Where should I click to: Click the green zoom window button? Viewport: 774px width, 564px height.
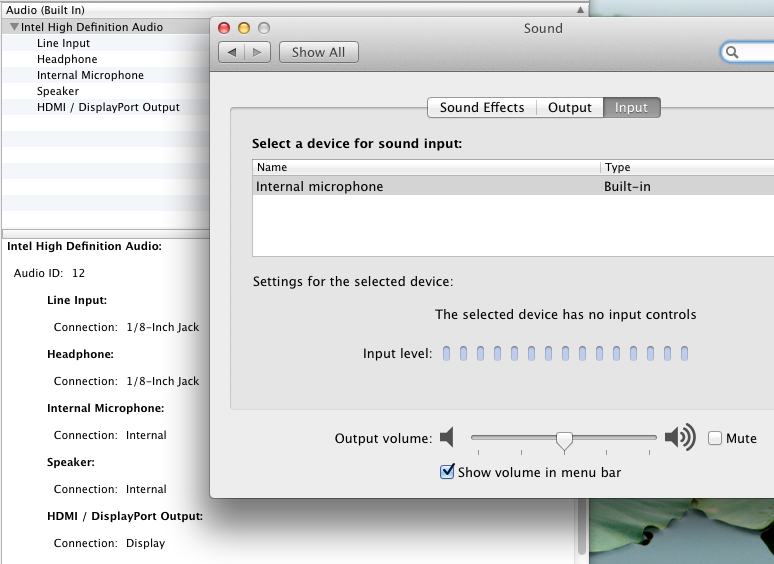[264, 28]
